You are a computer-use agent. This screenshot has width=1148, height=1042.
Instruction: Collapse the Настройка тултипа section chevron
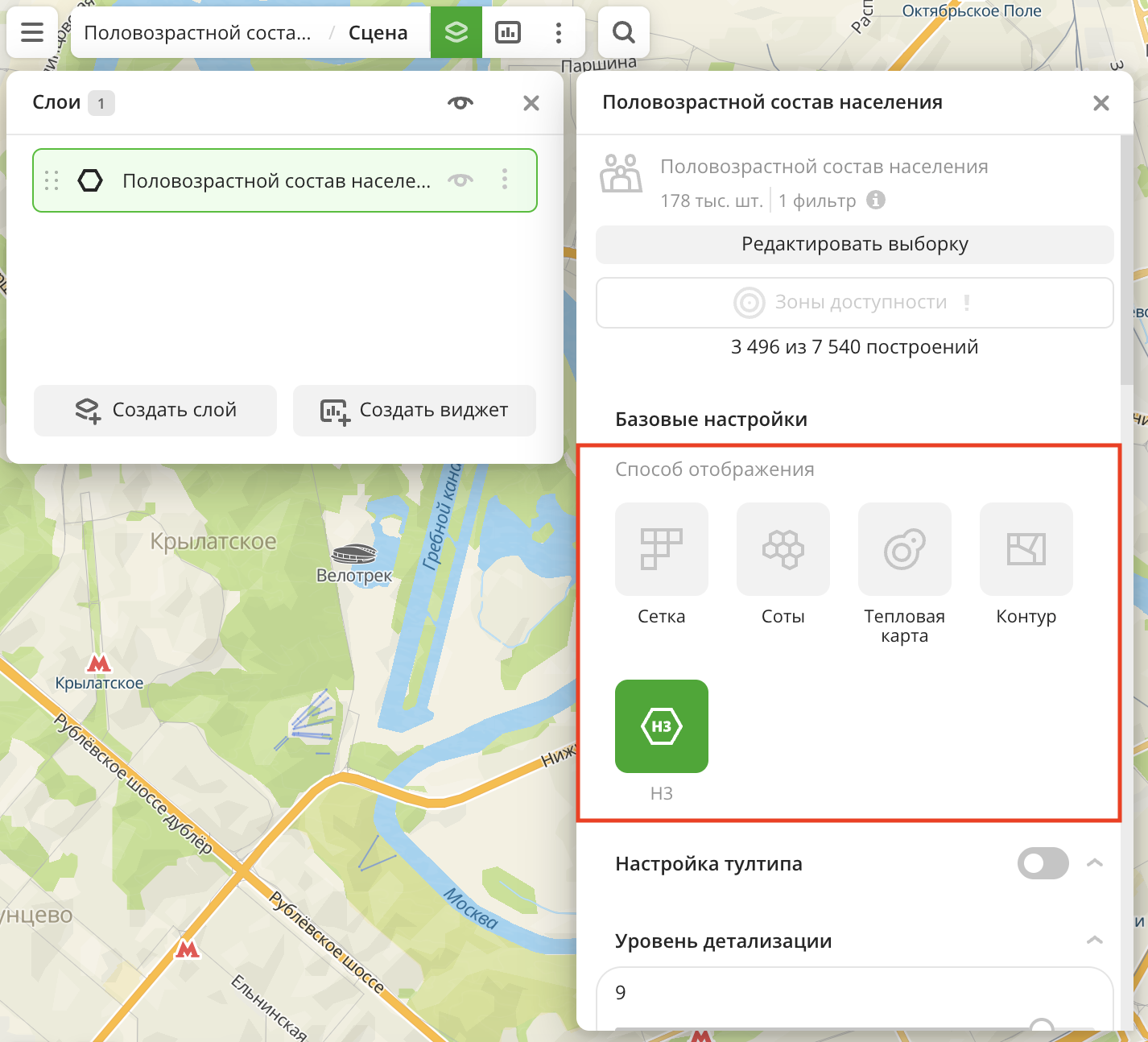1094,863
